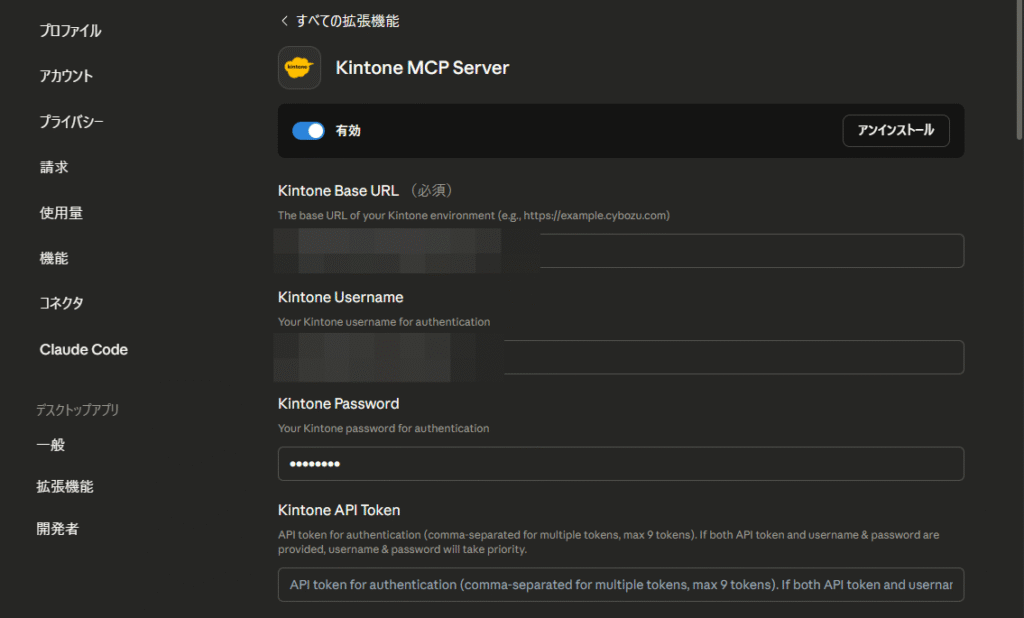Open the アカウント settings section
This screenshot has width=1024, height=618.
click(66, 76)
